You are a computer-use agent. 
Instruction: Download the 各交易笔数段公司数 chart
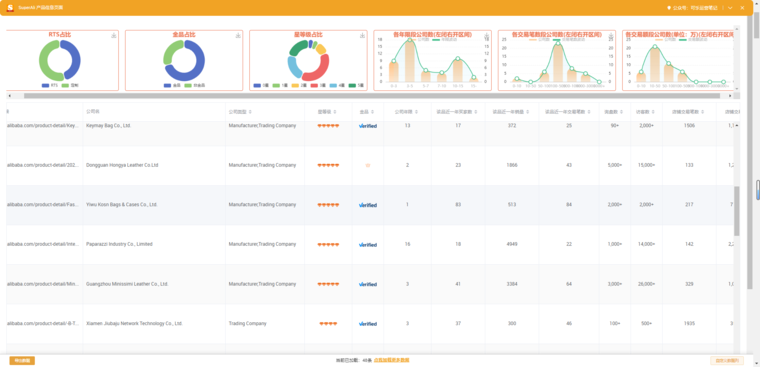(x=610, y=35)
